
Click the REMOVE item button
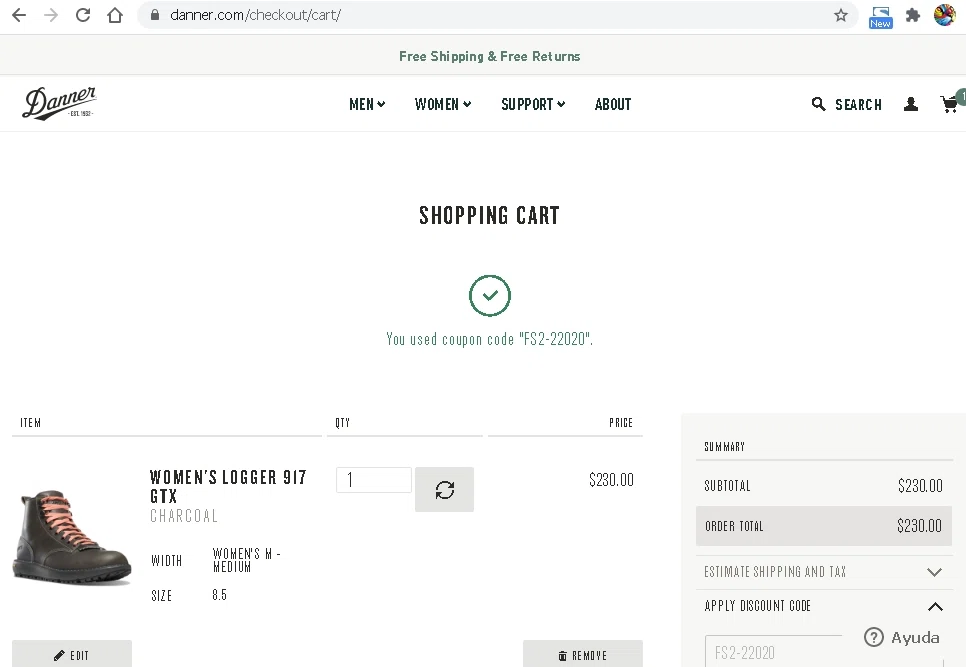(583, 654)
